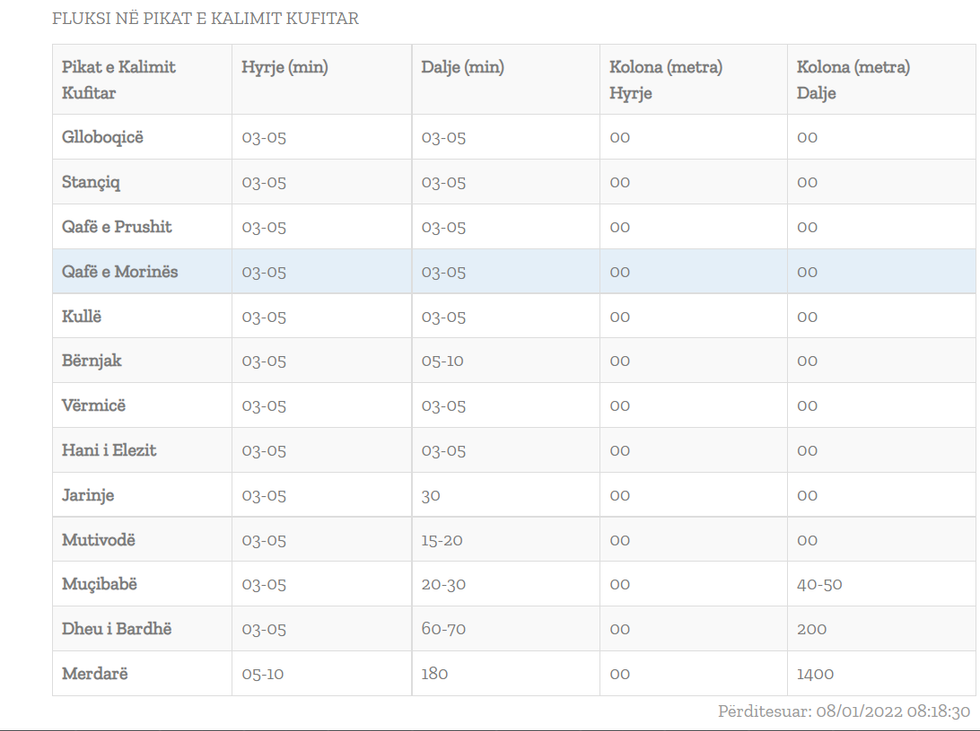
Task: Click the Kolona (metra) Dalje header
Action: tap(853, 80)
